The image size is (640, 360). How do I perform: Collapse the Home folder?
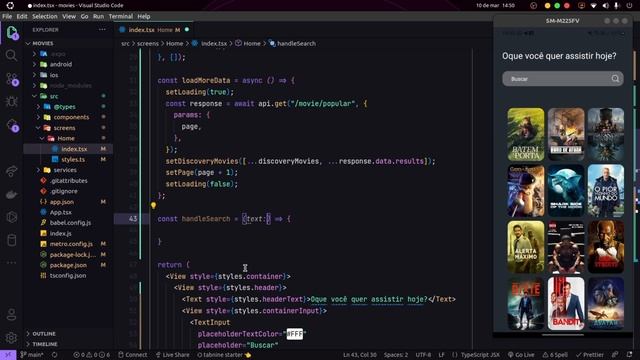(x=42, y=138)
